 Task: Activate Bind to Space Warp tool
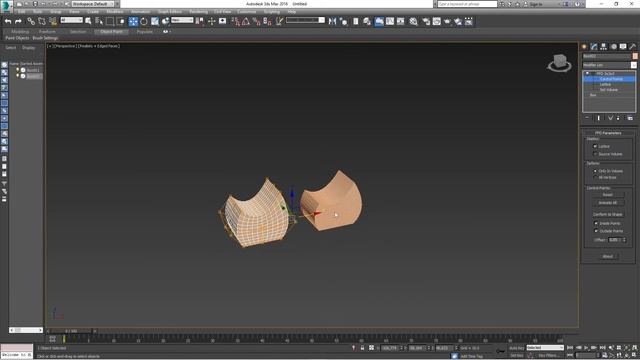53,21
